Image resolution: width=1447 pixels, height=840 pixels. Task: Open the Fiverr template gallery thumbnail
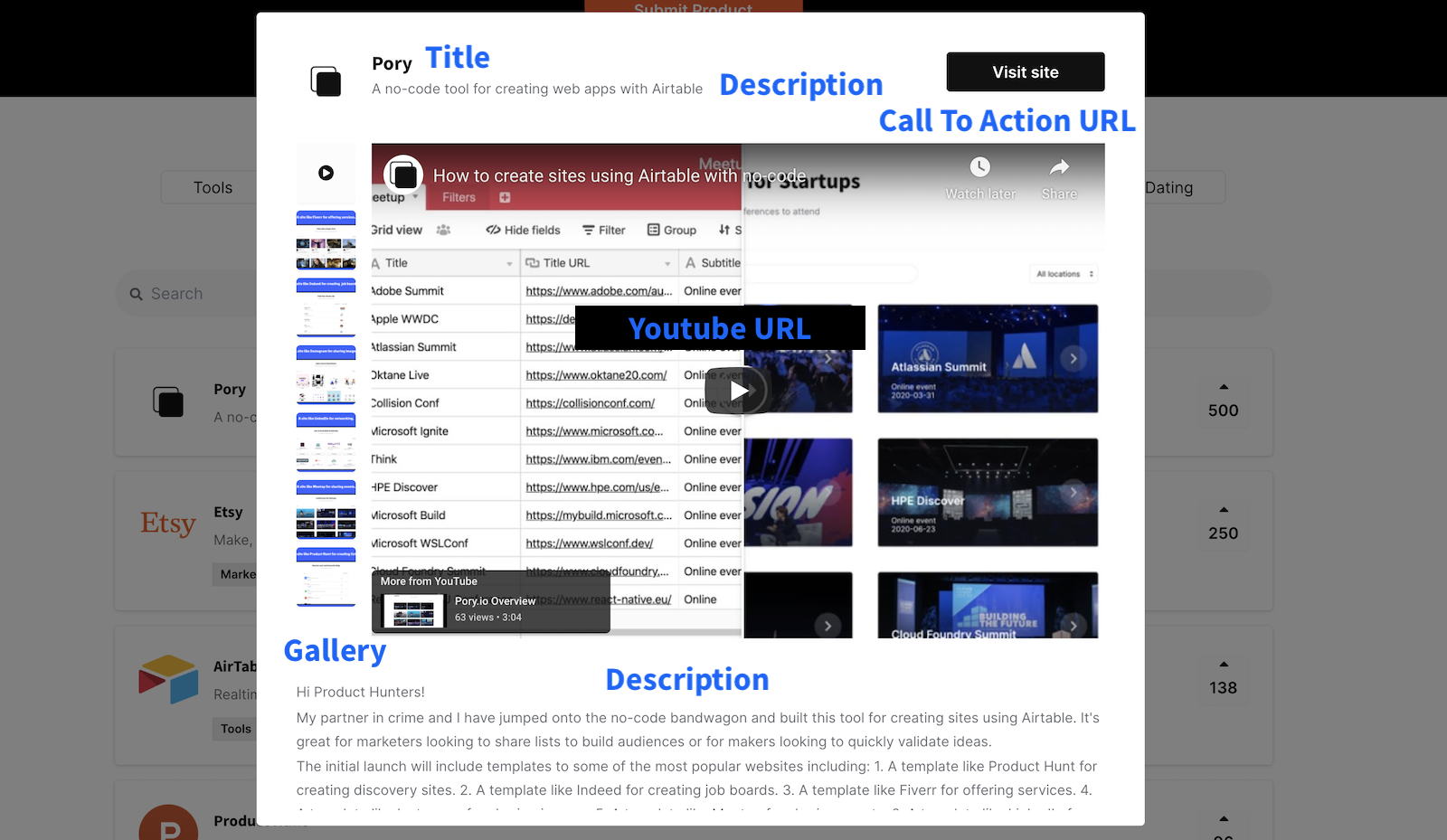(326, 241)
